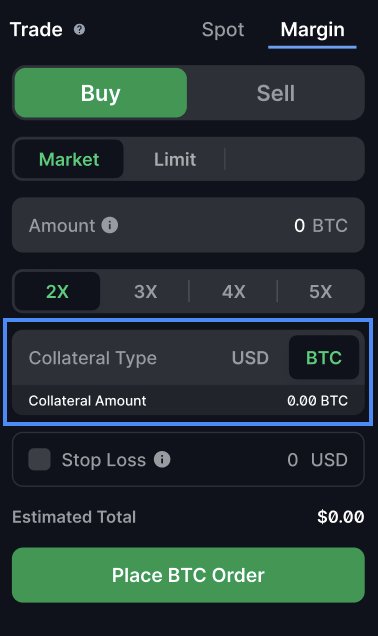Image resolution: width=378 pixels, height=636 pixels.
Task: Select the Margin tab
Action: click(x=312, y=30)
